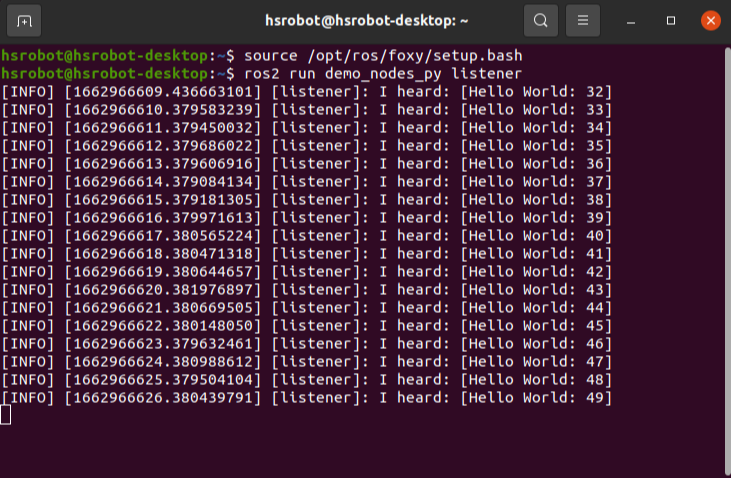Click the line Hello World: 49
Viewport: 731px width, 478px height.
(306, 398)
